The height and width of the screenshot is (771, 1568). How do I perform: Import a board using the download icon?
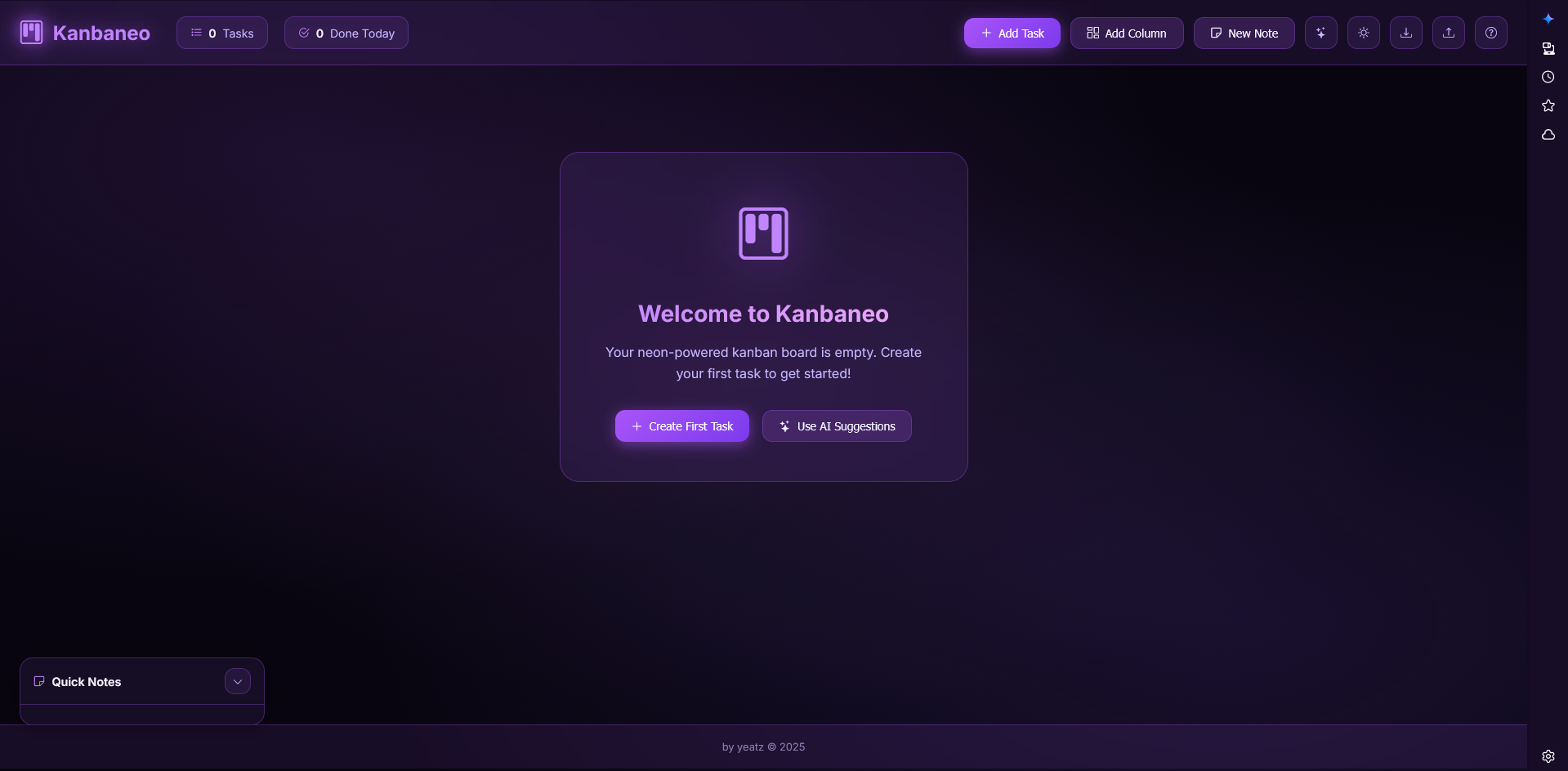1405,33
